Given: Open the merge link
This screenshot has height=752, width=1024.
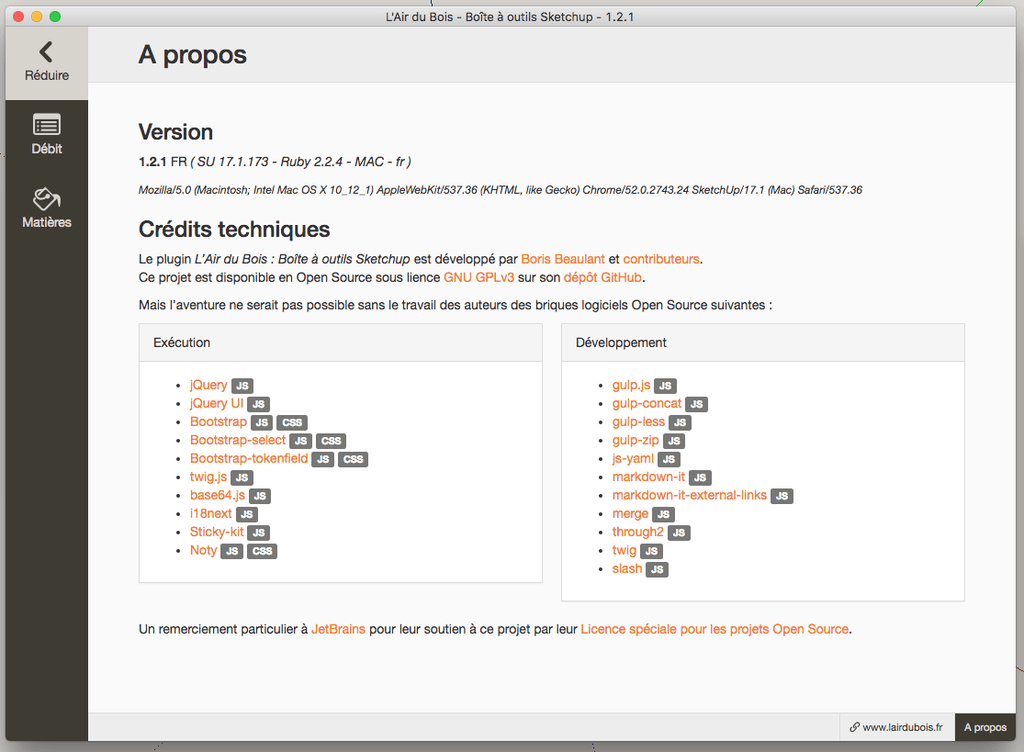Looking at the screenshot, I should (630, 514).
